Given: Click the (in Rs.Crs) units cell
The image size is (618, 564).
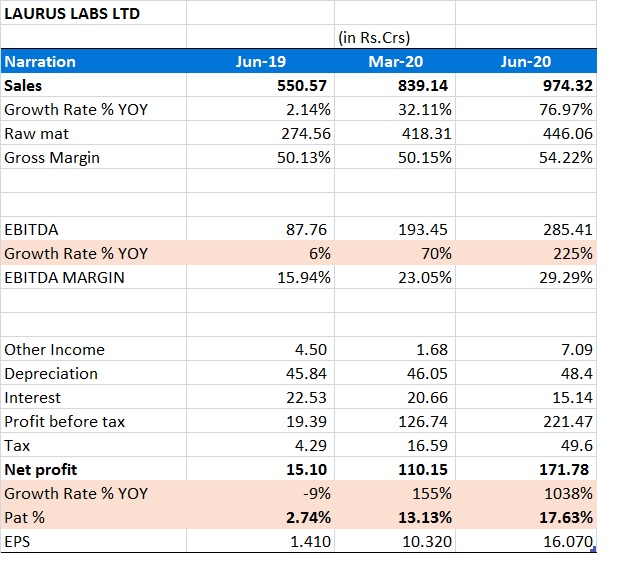Looking at the screenshot, I should pyautogui.click(x=395, y=37).
